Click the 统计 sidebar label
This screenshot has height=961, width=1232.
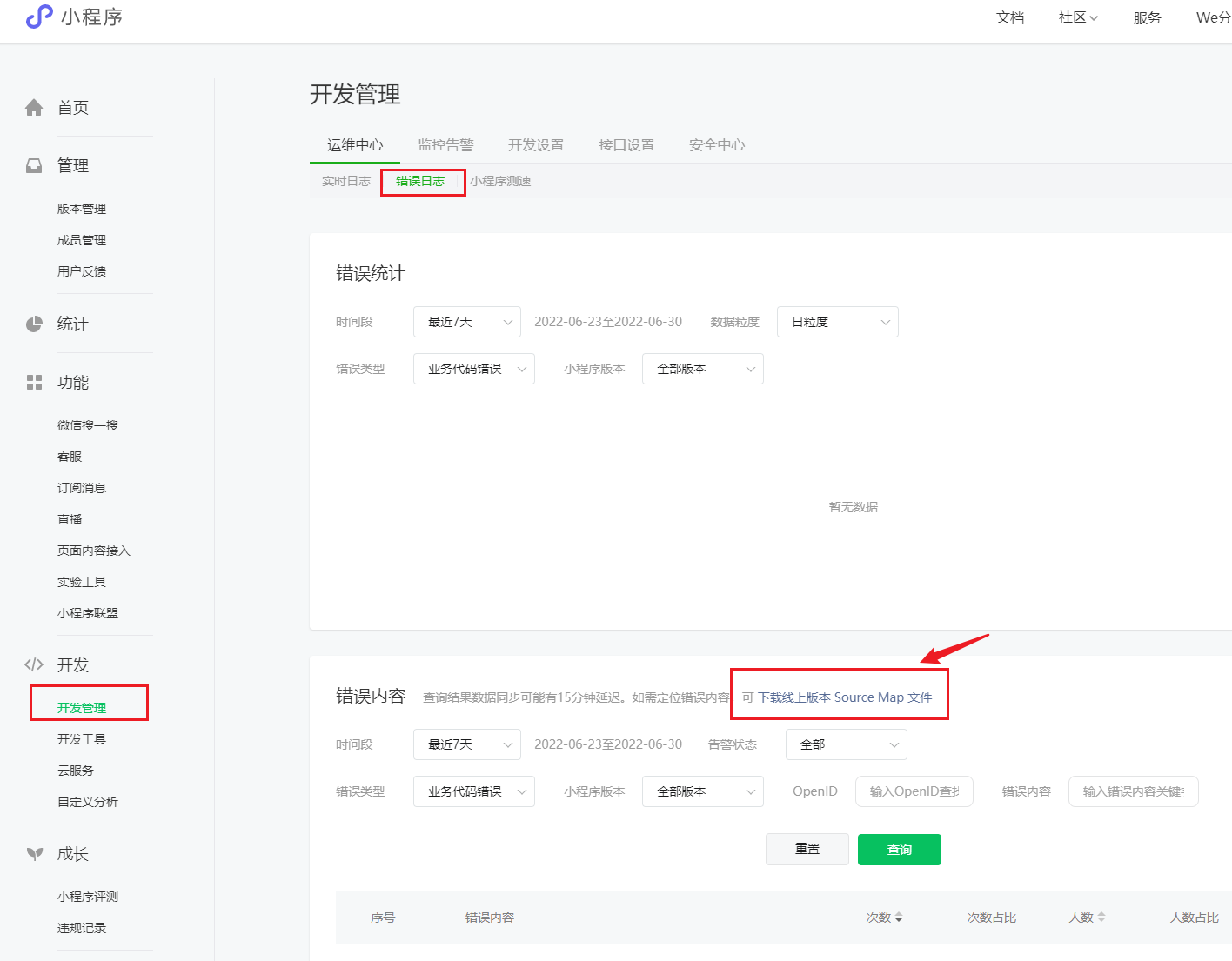[x=73, y=324]
